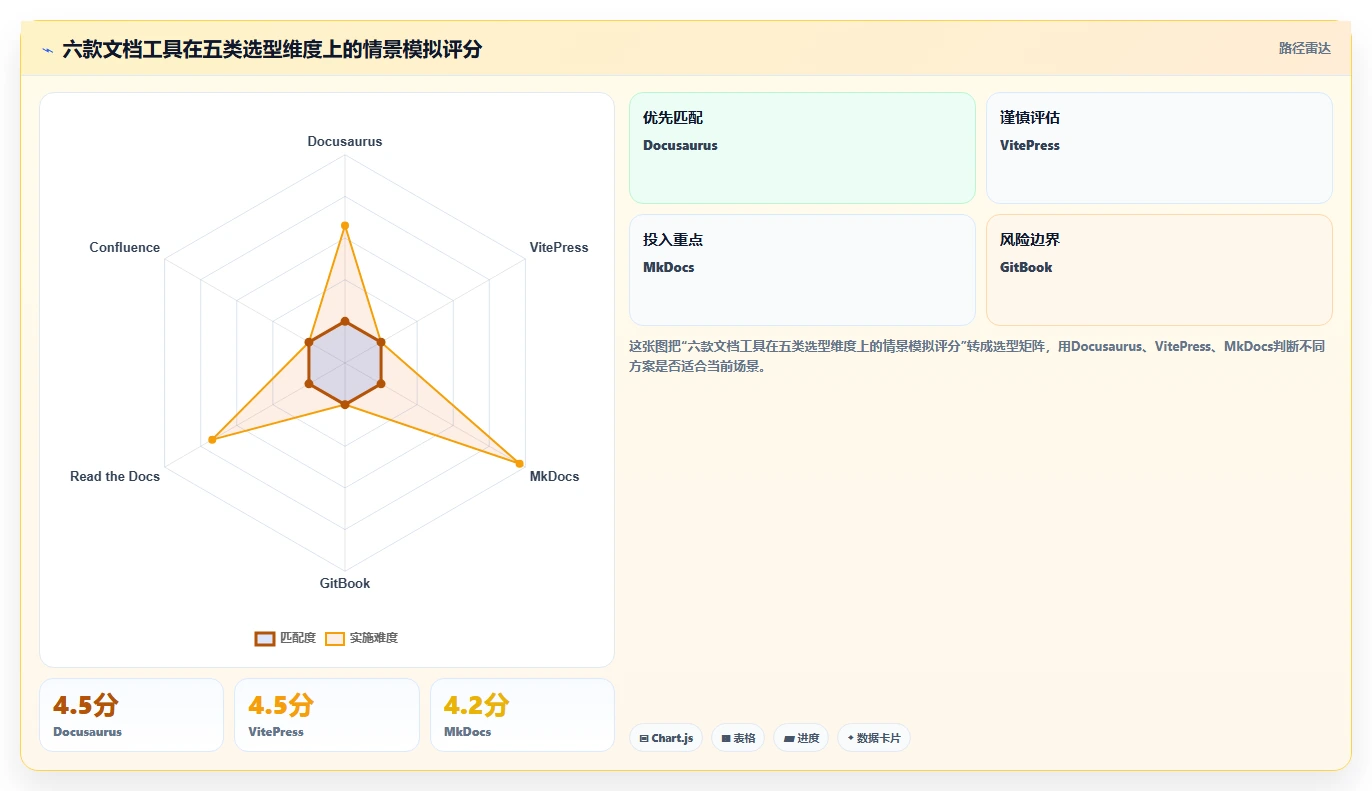Click the Confluence radar axis label
The width and height of the screenshot is (1372, 791).
[125, 247]
